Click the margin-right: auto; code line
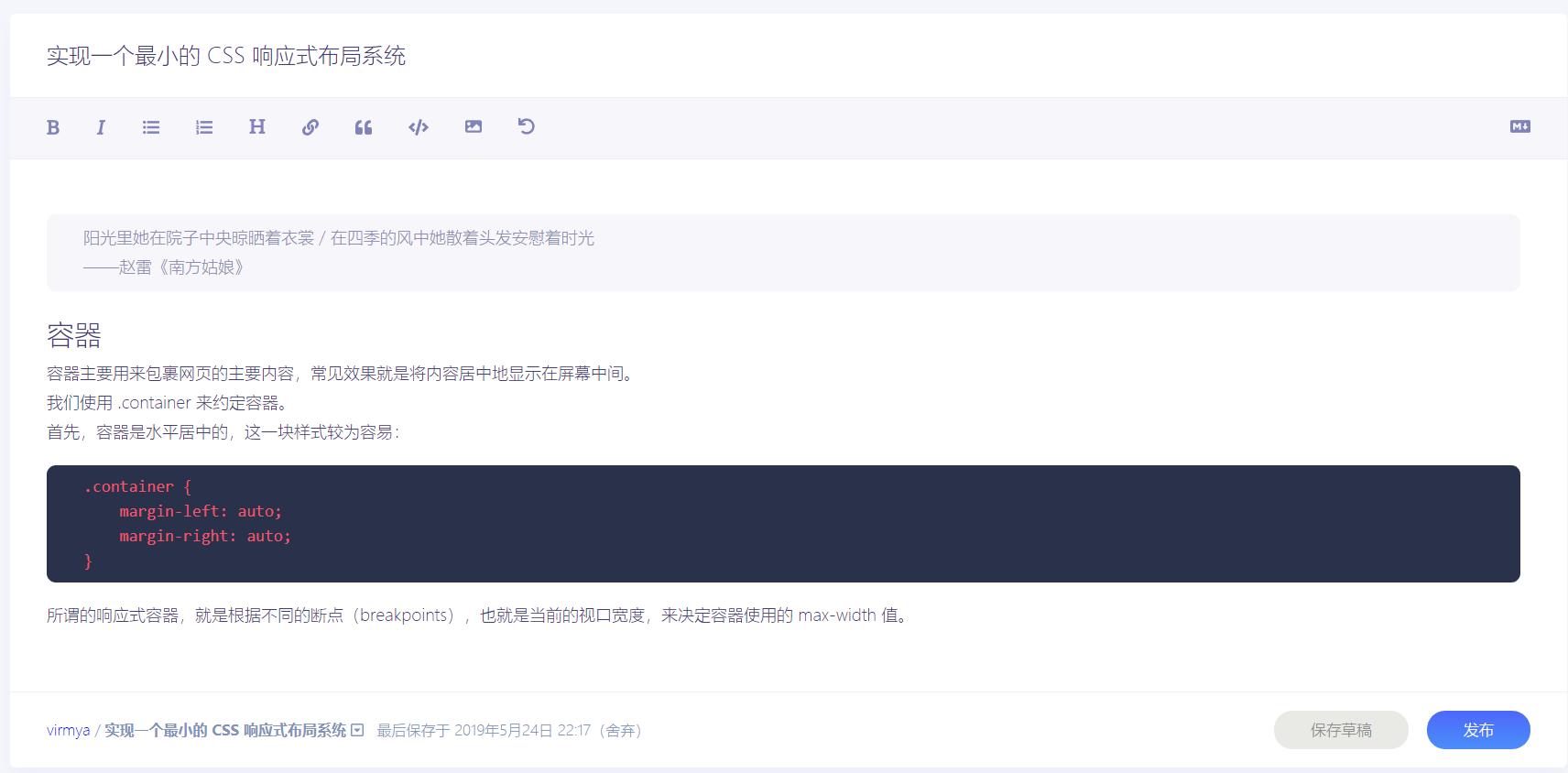Image resolution: width=1568 pixels, height=773 pixels. tap(205, 536)
